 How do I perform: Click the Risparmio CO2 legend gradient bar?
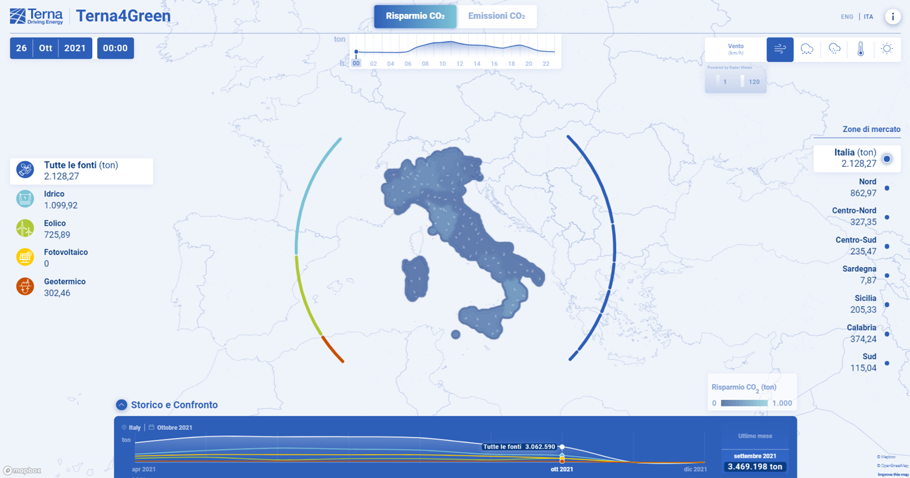coord(744,403)
